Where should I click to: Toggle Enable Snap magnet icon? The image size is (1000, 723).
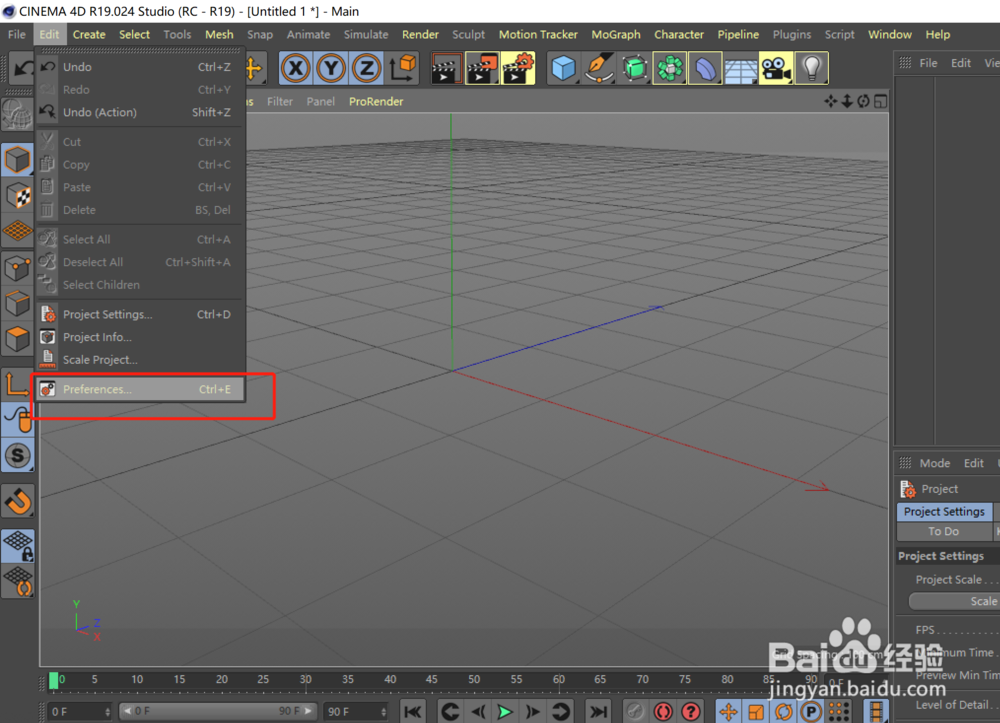point(17,502)
